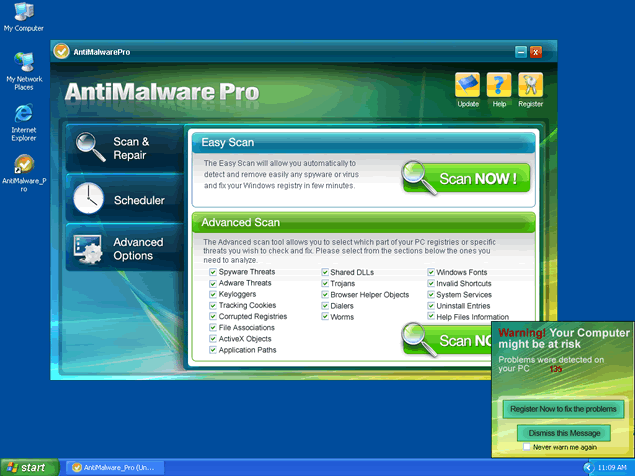Viewport: 635px width, 476px height.
Task: Disable the Windows Fonts checkbox
Action: tap(430, 272)
